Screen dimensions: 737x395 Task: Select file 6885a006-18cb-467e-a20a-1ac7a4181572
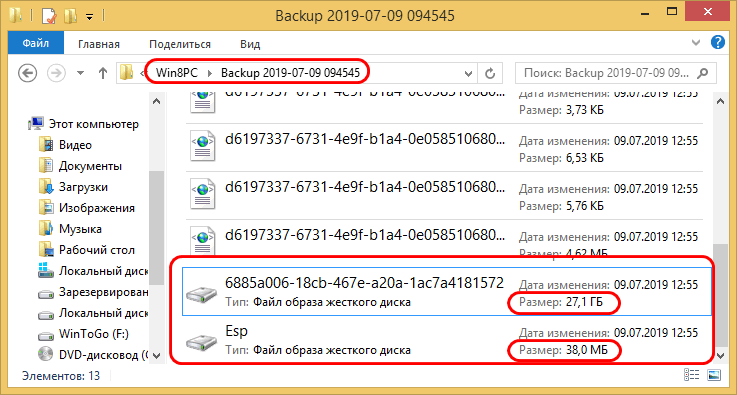pyautogui.click(x=447, y=292)
